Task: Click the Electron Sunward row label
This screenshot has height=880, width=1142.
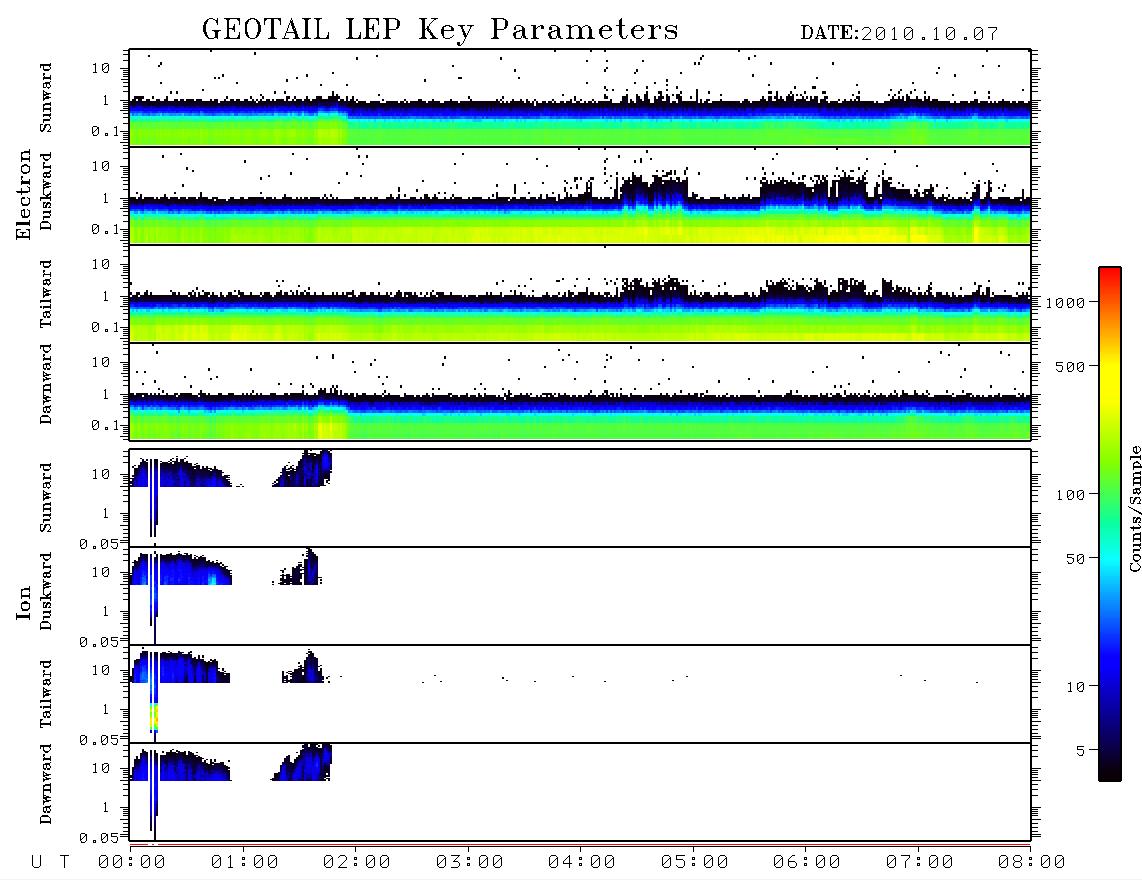Action: (x=46, y=98)
